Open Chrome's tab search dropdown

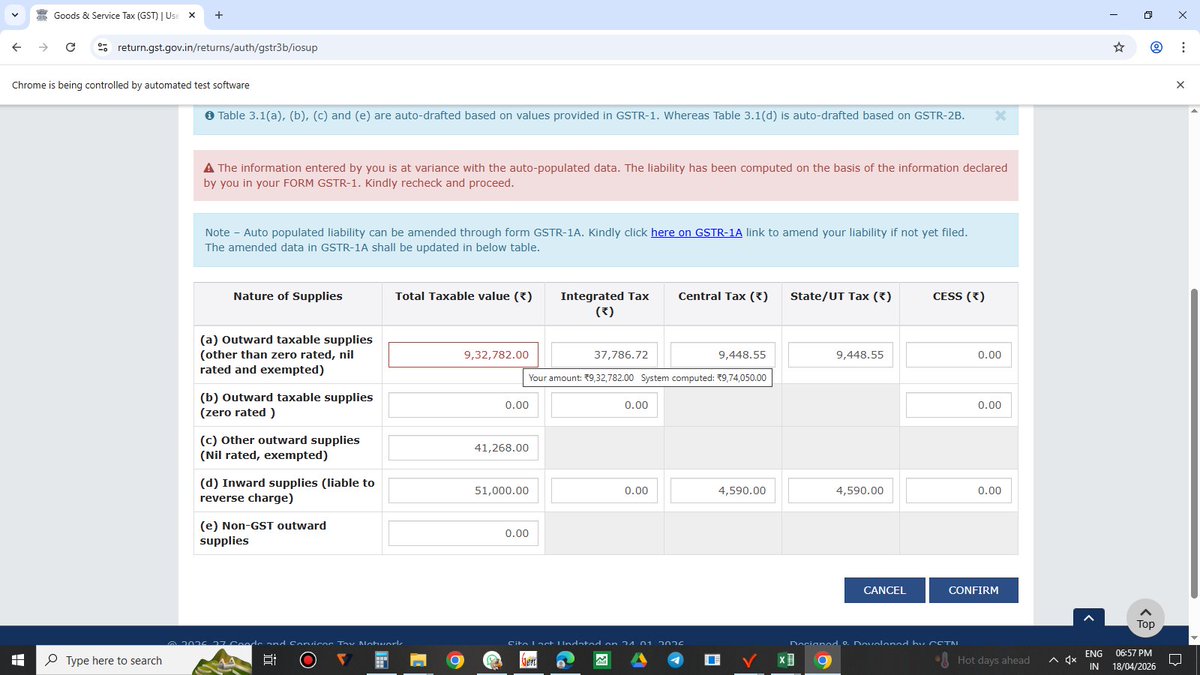pos(14,15)
